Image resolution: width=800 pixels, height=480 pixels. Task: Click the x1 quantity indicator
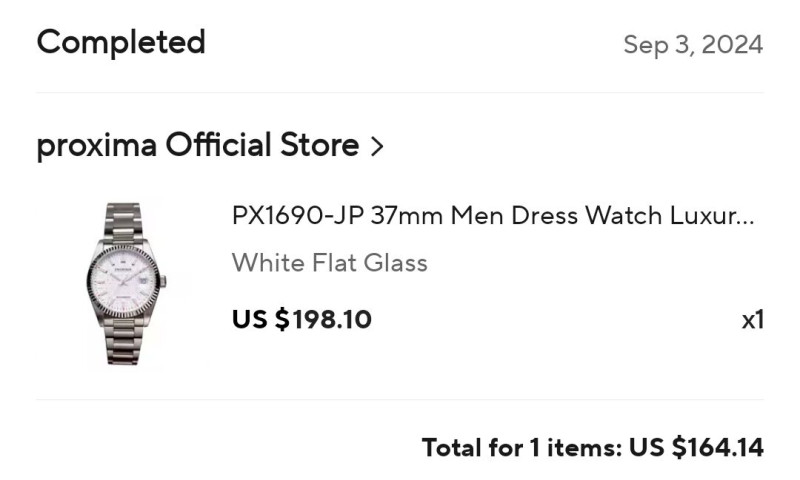(x=752, y=320)
